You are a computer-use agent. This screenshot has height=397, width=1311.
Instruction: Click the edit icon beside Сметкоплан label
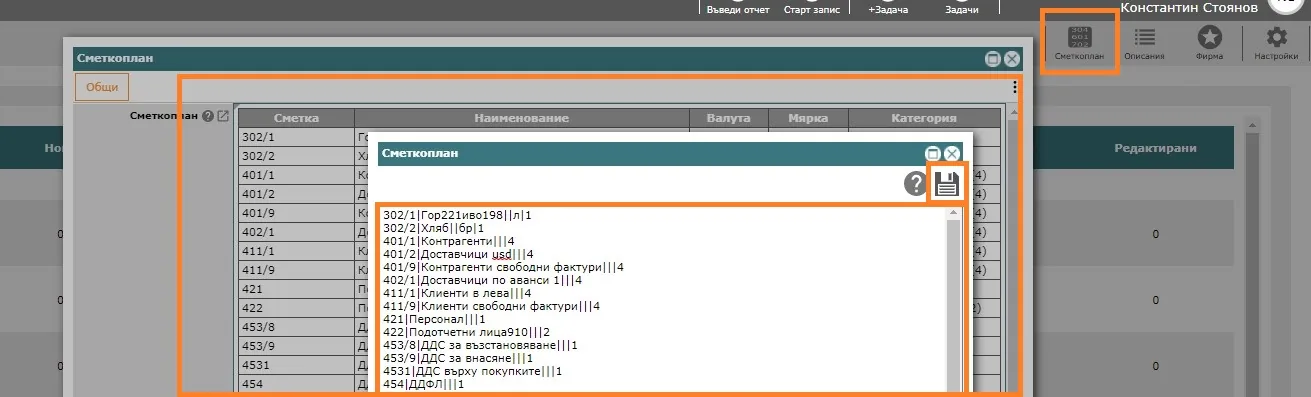point(223,116)
